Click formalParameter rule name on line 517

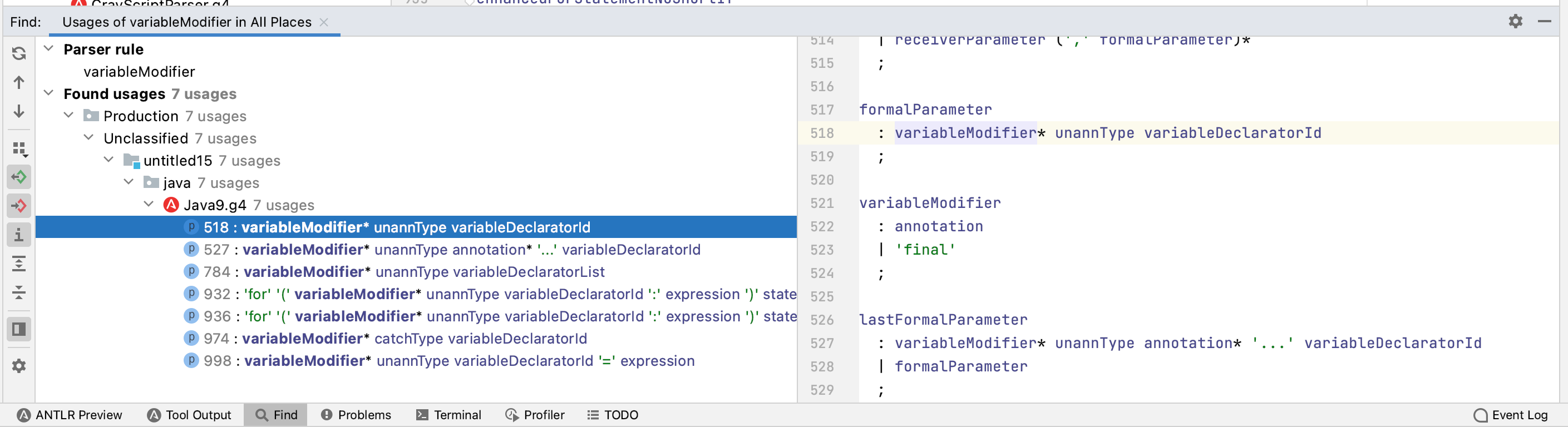click(x=925, y=110)
